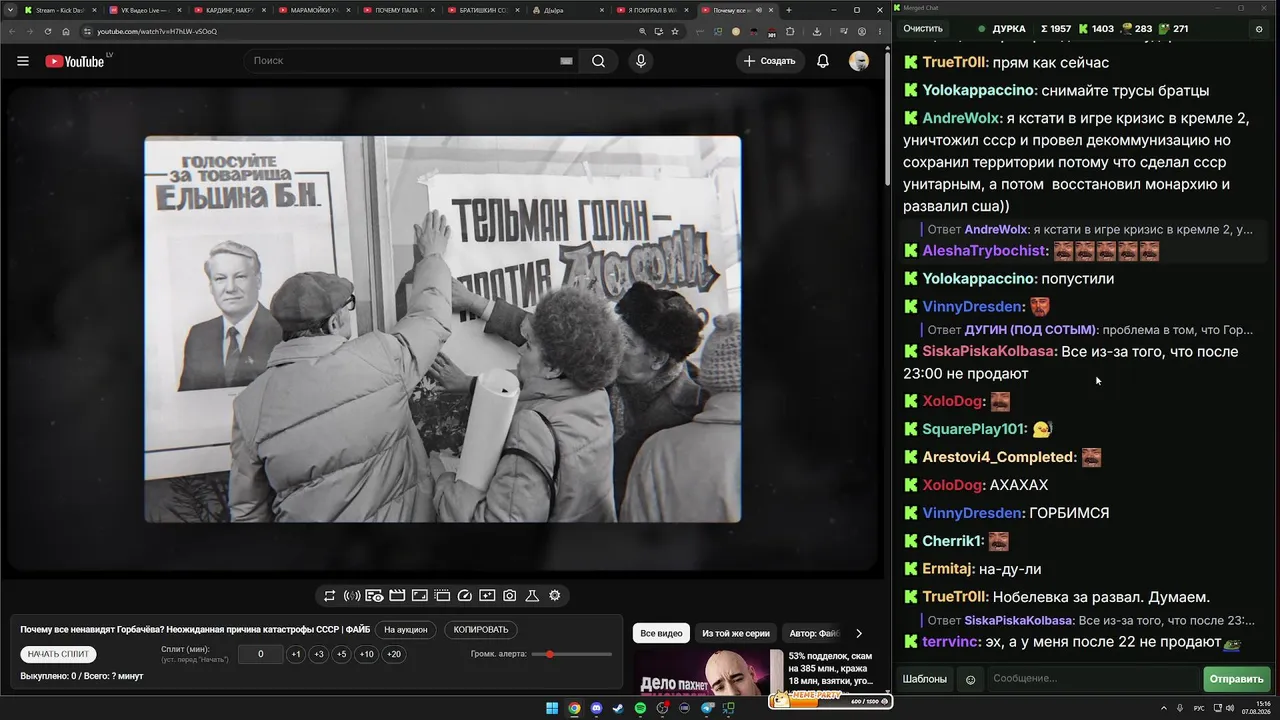The image size is (1280, 720).
Task: Open Merged Chat settings gear
Action: pos(1259,29)
